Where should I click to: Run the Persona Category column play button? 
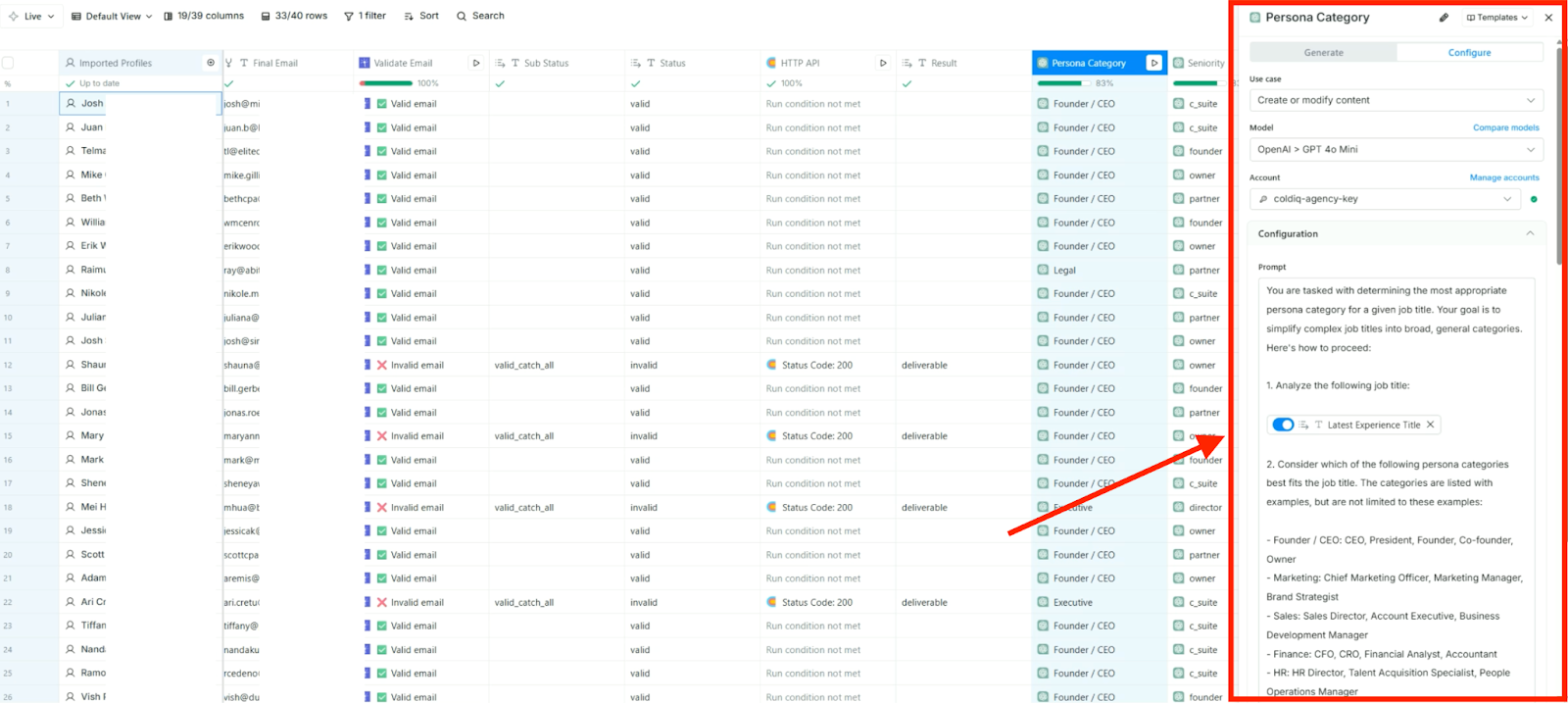(1153, 63)
